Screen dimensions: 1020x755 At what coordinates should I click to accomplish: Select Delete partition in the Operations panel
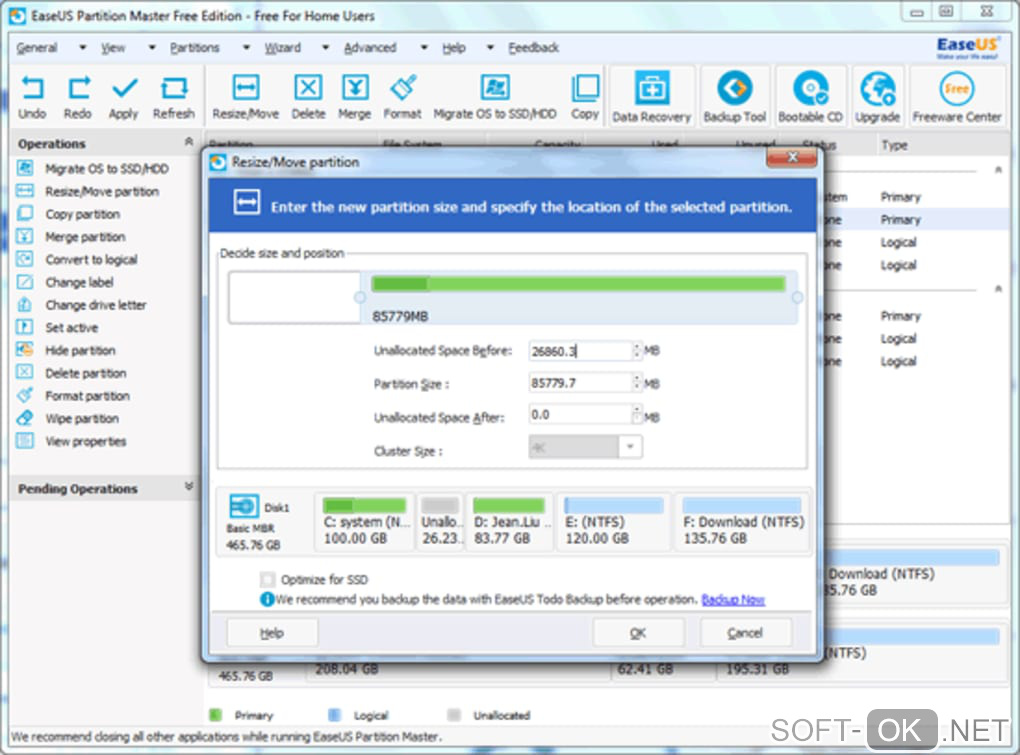point(72,373)
